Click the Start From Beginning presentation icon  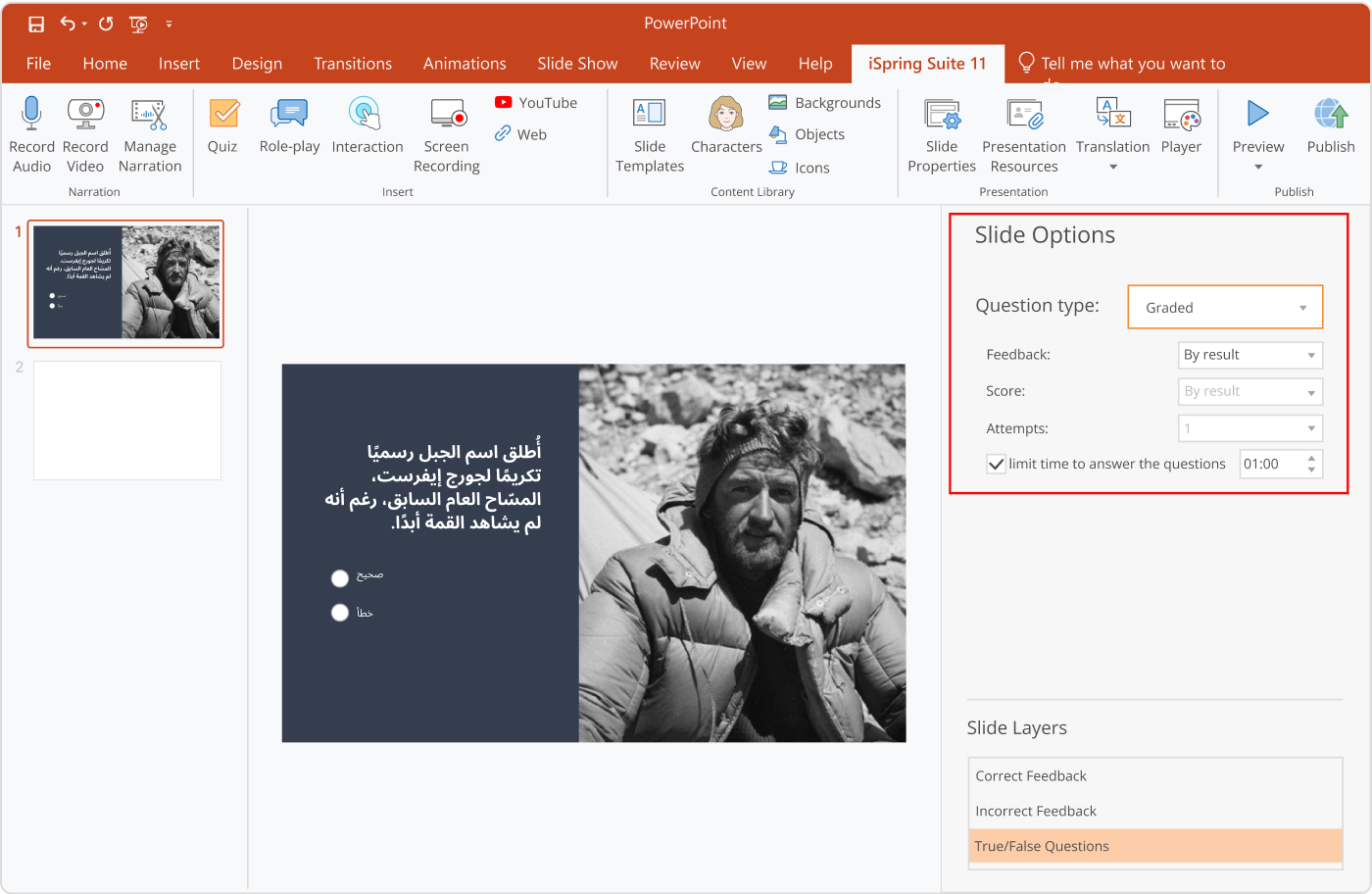(x=138, y=24)
